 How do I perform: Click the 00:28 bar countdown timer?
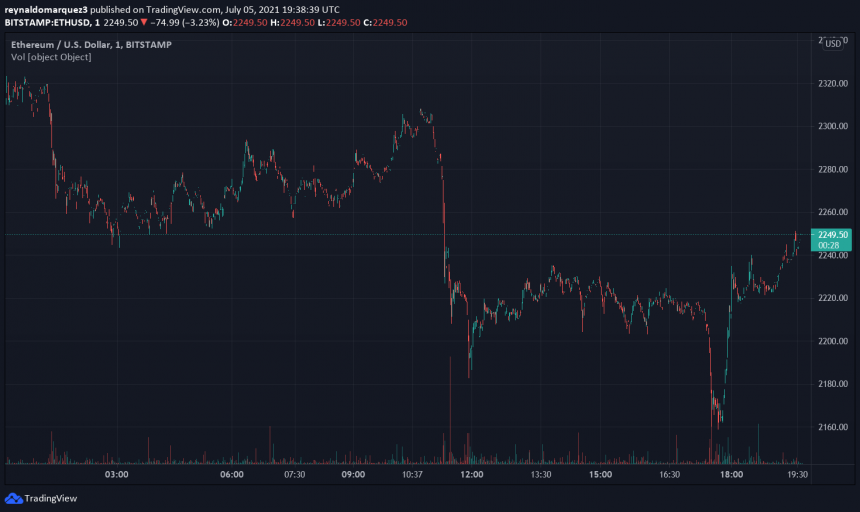828,245
